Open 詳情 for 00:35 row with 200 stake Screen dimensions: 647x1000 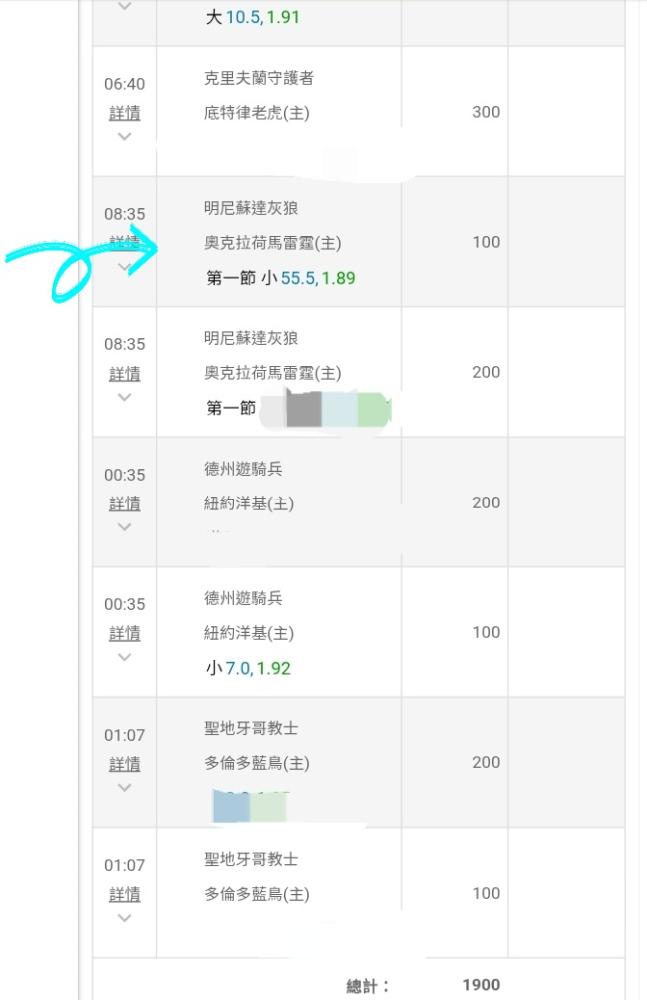(124, 503)
